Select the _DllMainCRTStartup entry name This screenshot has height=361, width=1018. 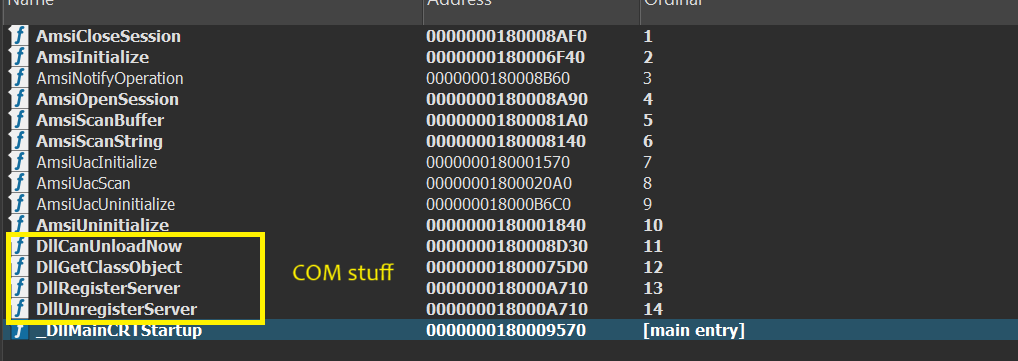click(x=119, y=330)
